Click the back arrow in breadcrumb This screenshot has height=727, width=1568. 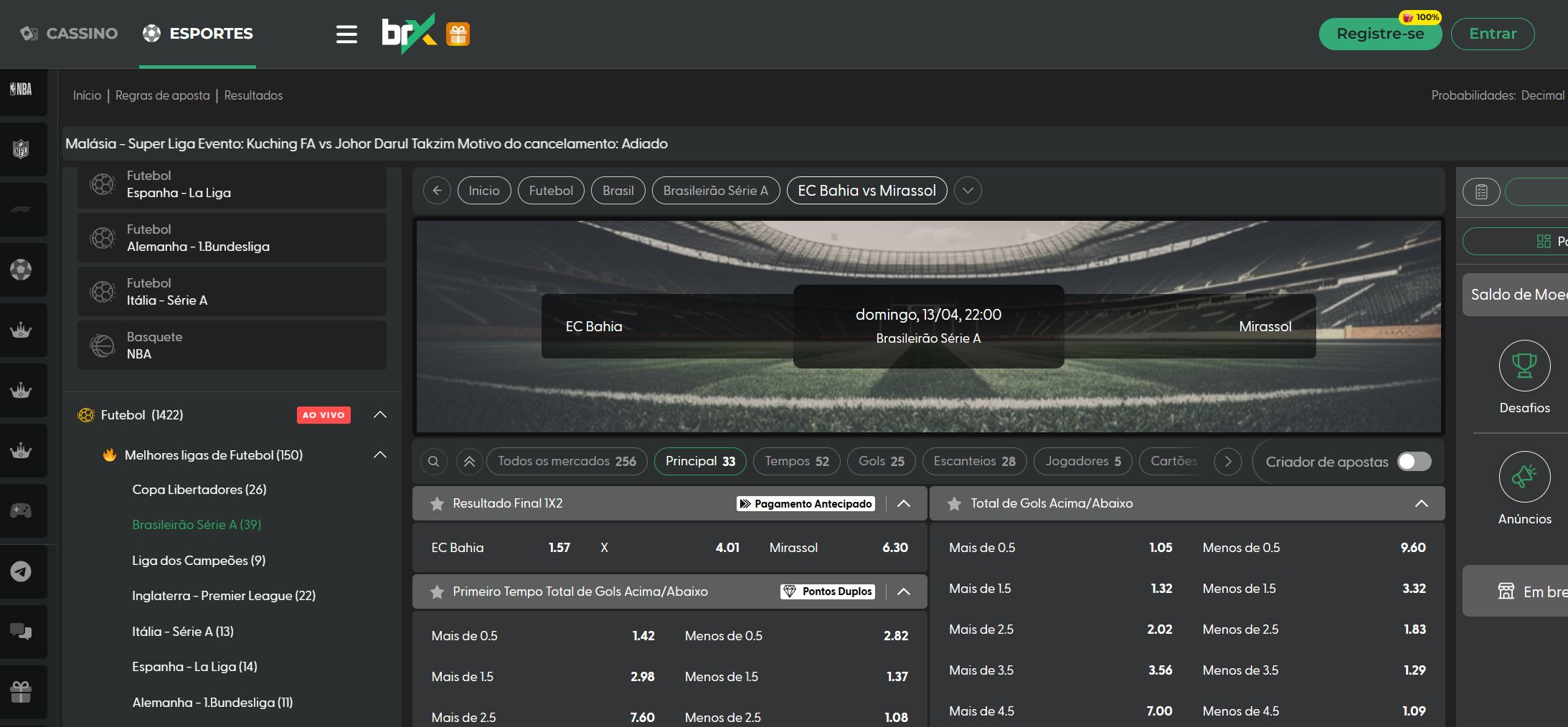(437, 191)
